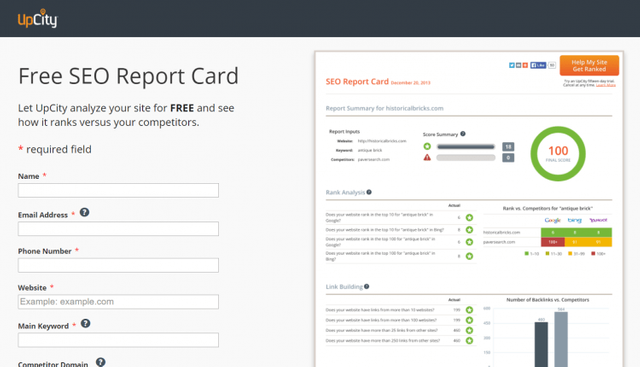
Task: Click paversearch.com row label in rank table
Action: 499,242
